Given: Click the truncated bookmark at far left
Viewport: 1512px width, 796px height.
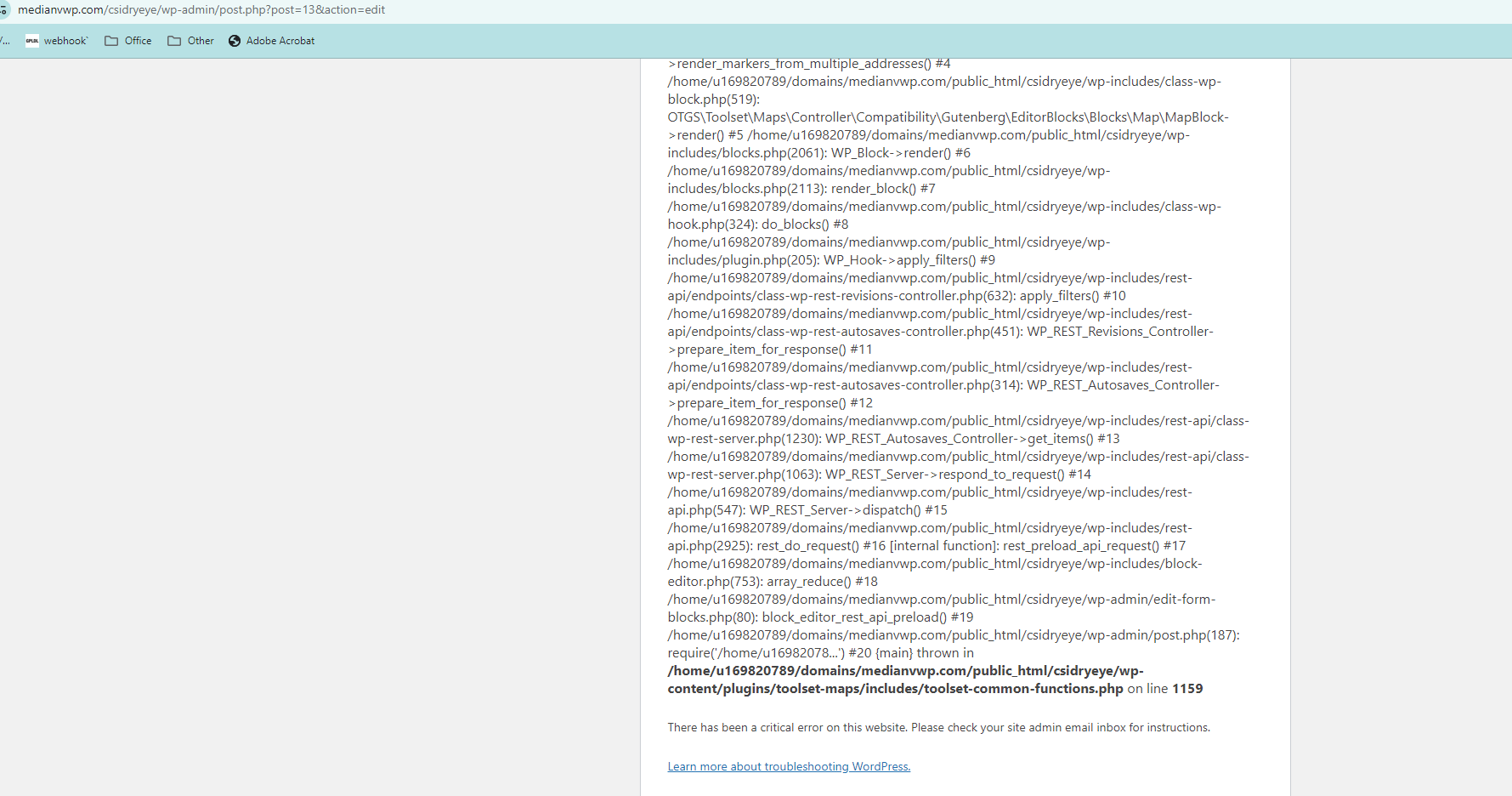Looking at the screenshot, I should [5, 41].
